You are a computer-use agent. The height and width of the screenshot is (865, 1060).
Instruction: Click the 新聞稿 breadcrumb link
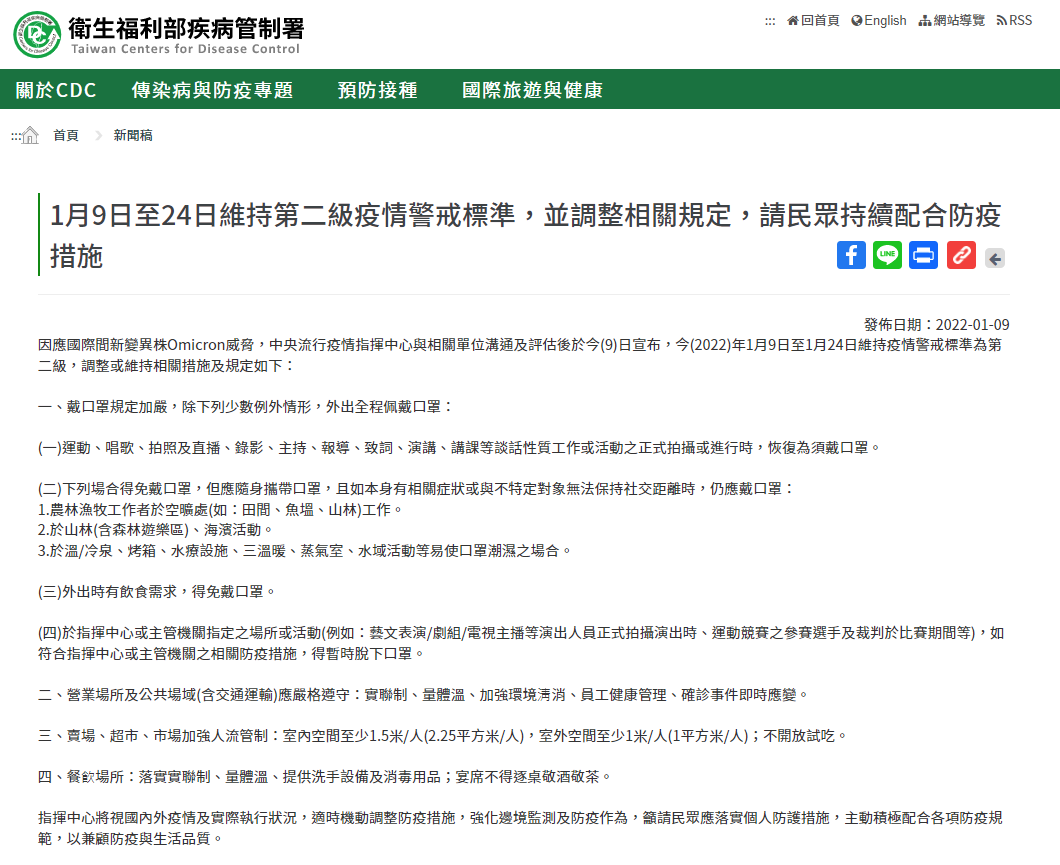(x=133, y=135)
